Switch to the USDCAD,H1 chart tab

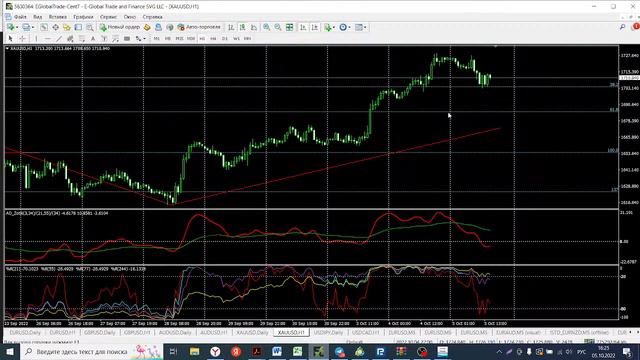pos(365,333)
